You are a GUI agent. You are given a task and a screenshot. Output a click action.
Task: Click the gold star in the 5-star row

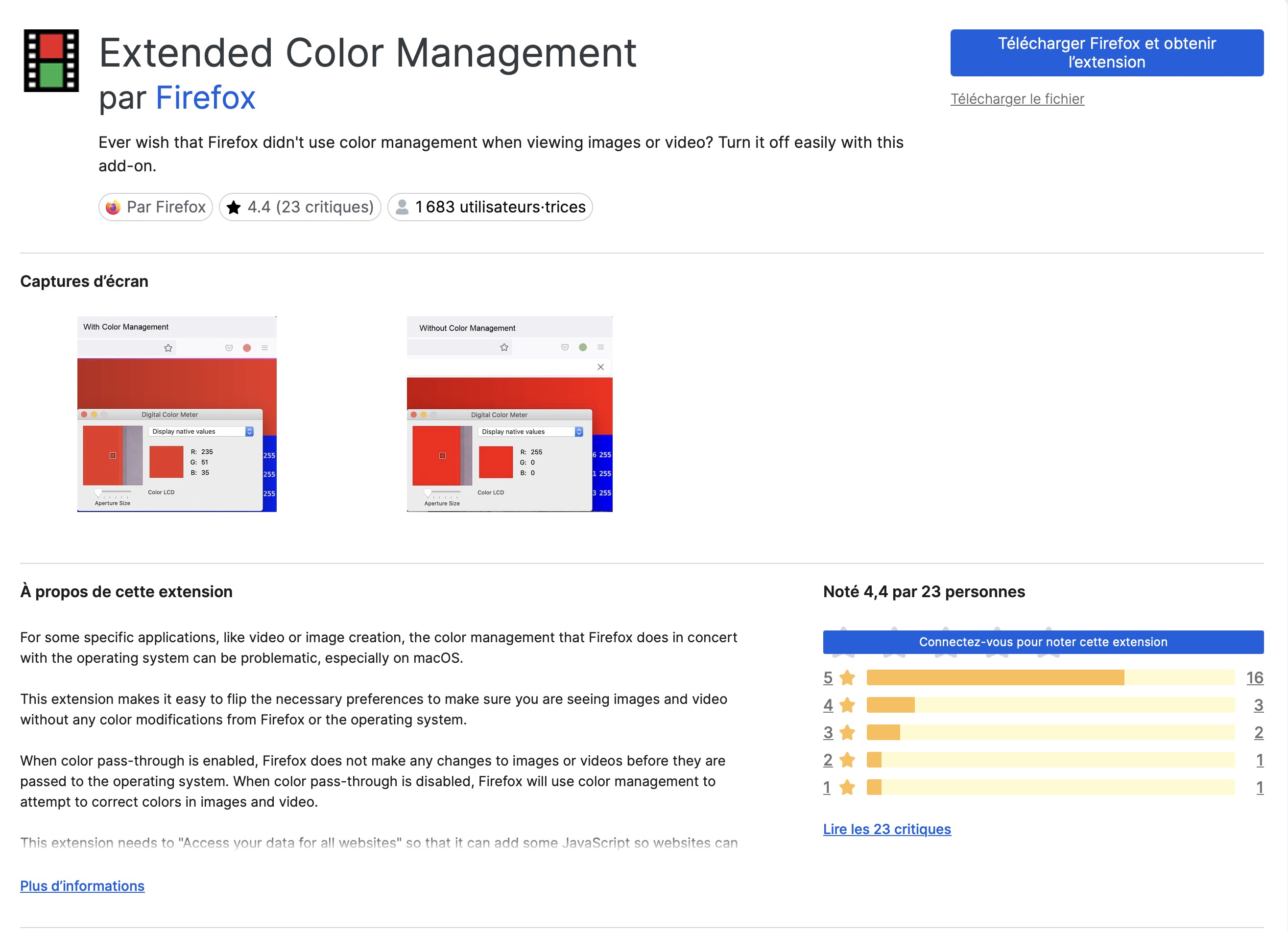point(847,678)
